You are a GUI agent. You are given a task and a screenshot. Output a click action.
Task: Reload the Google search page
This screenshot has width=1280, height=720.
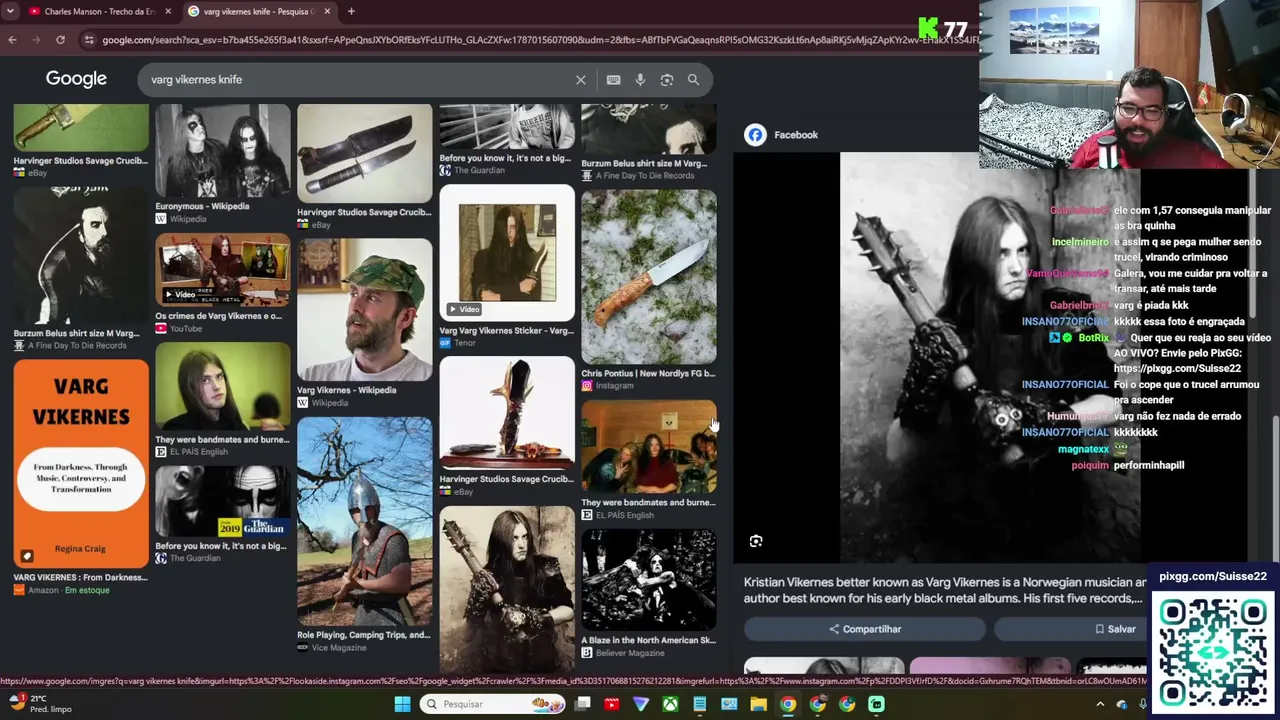(x=60, y=40)
